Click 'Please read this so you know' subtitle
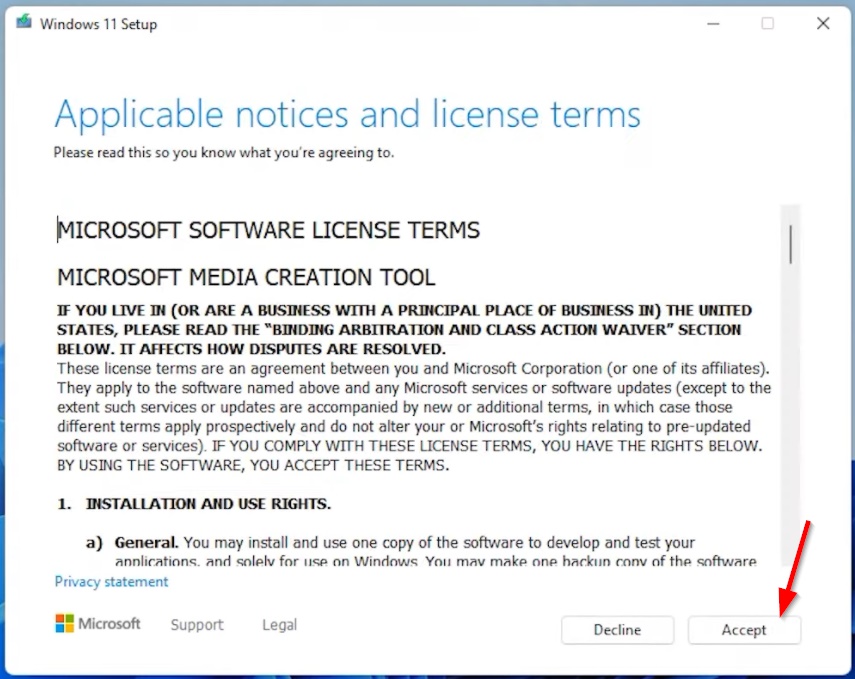 pos(224,152)
